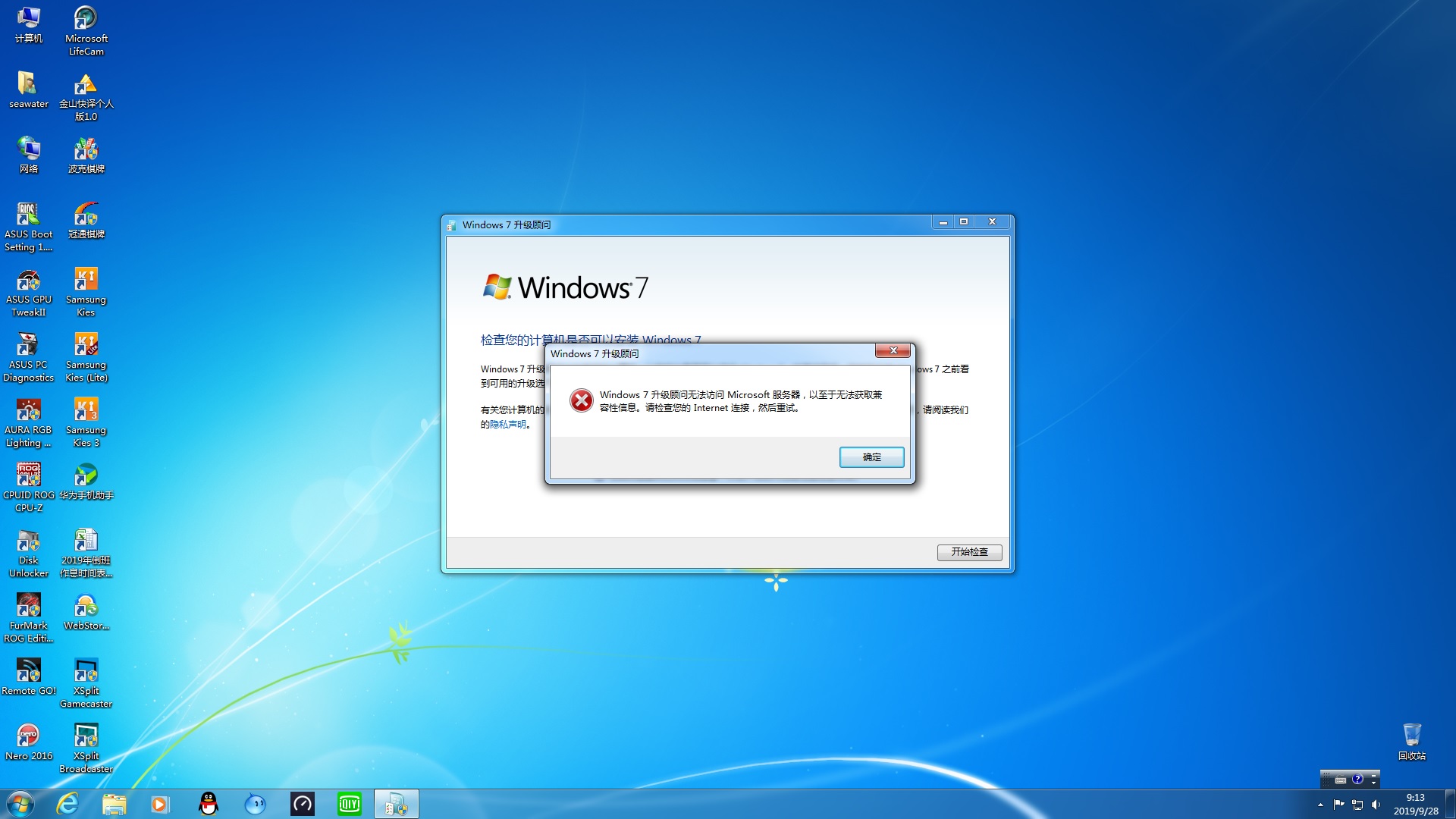Click the 确定 button in the error dialog
This screenshot has width=1456, height=819.
tap(871, 457)
